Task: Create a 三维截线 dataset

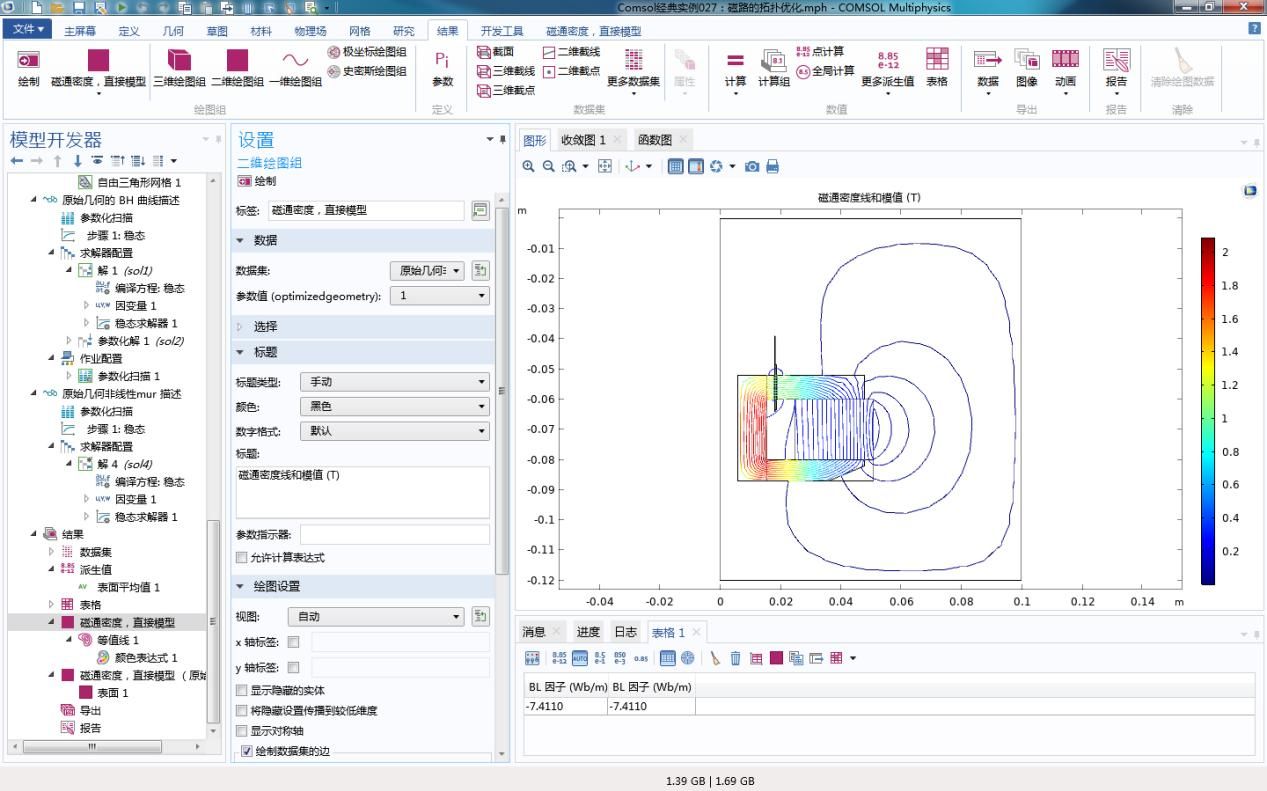Action: point(506,71)
